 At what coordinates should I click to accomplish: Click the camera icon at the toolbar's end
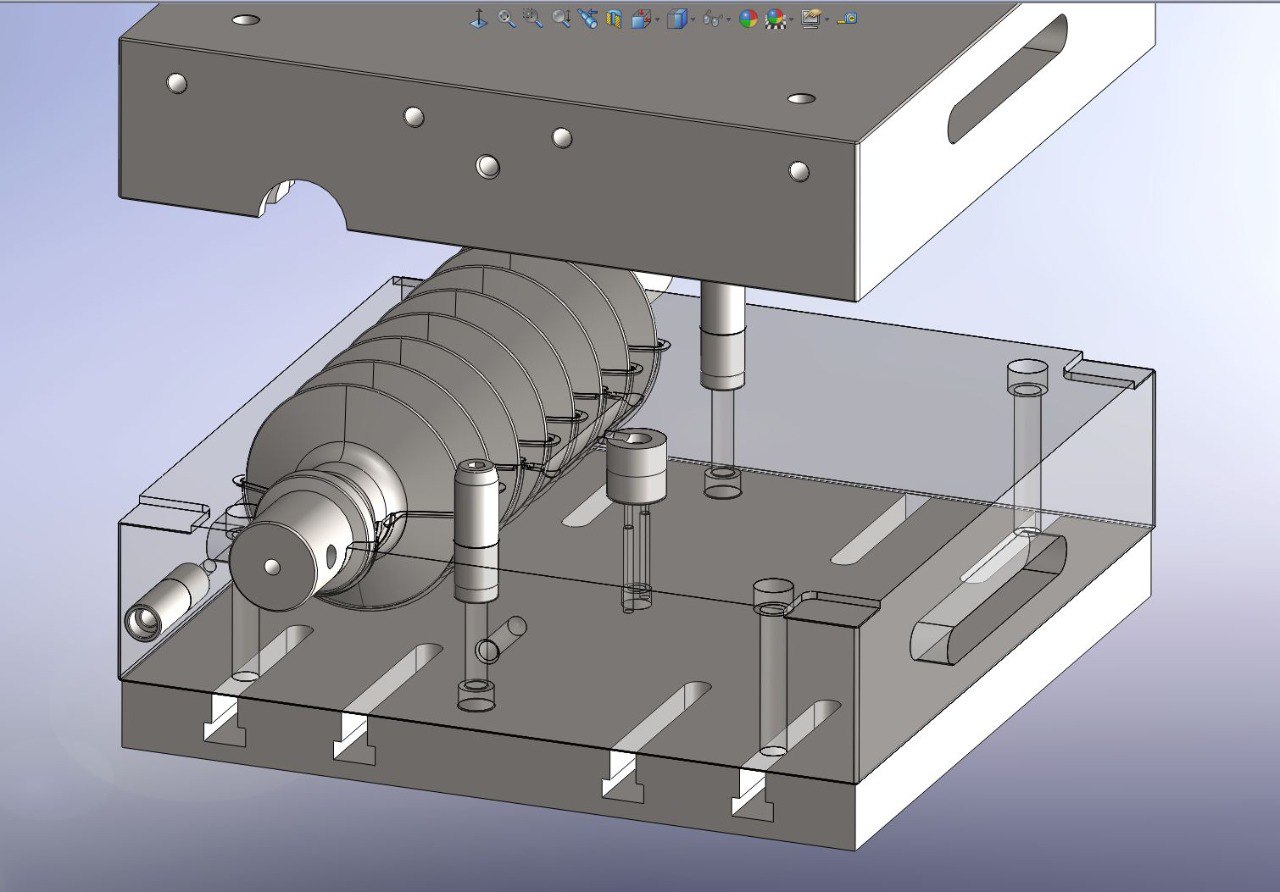click(x=847, y=18)
